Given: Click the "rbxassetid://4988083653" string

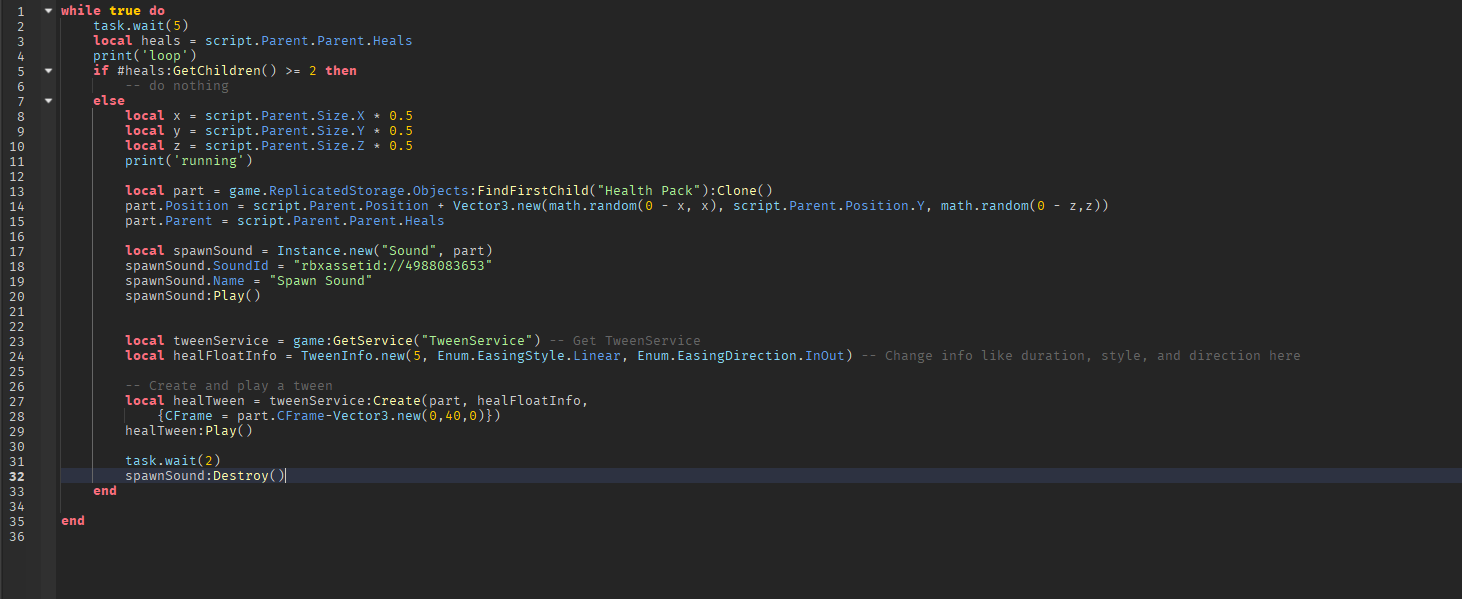Looking at the screenshot, I should click(x=393, y=266).
